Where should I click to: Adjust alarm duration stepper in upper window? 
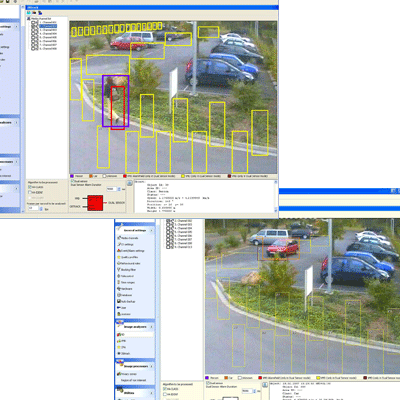tap(119, 189)
